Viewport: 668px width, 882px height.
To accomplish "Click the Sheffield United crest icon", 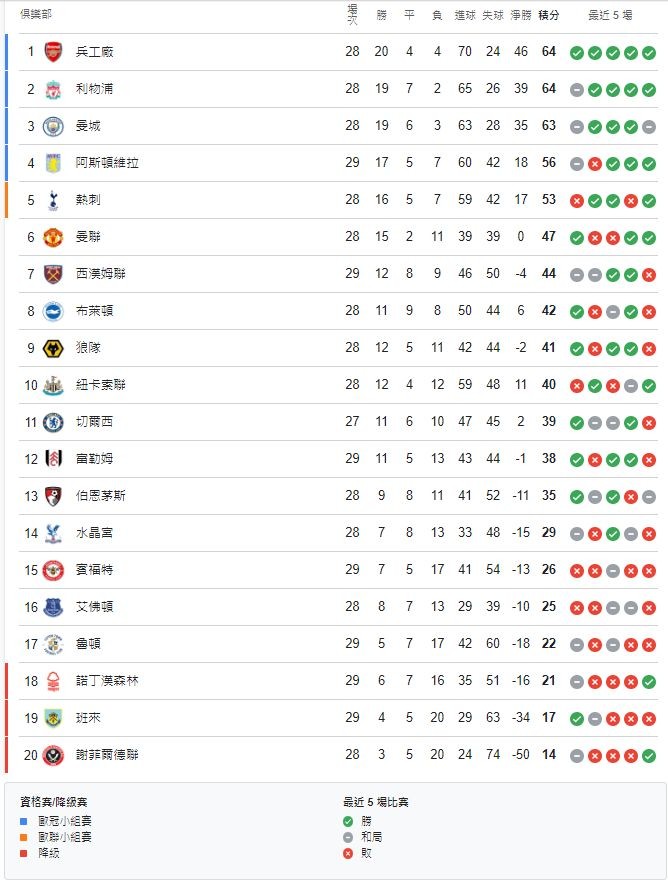I will [53, 755].
